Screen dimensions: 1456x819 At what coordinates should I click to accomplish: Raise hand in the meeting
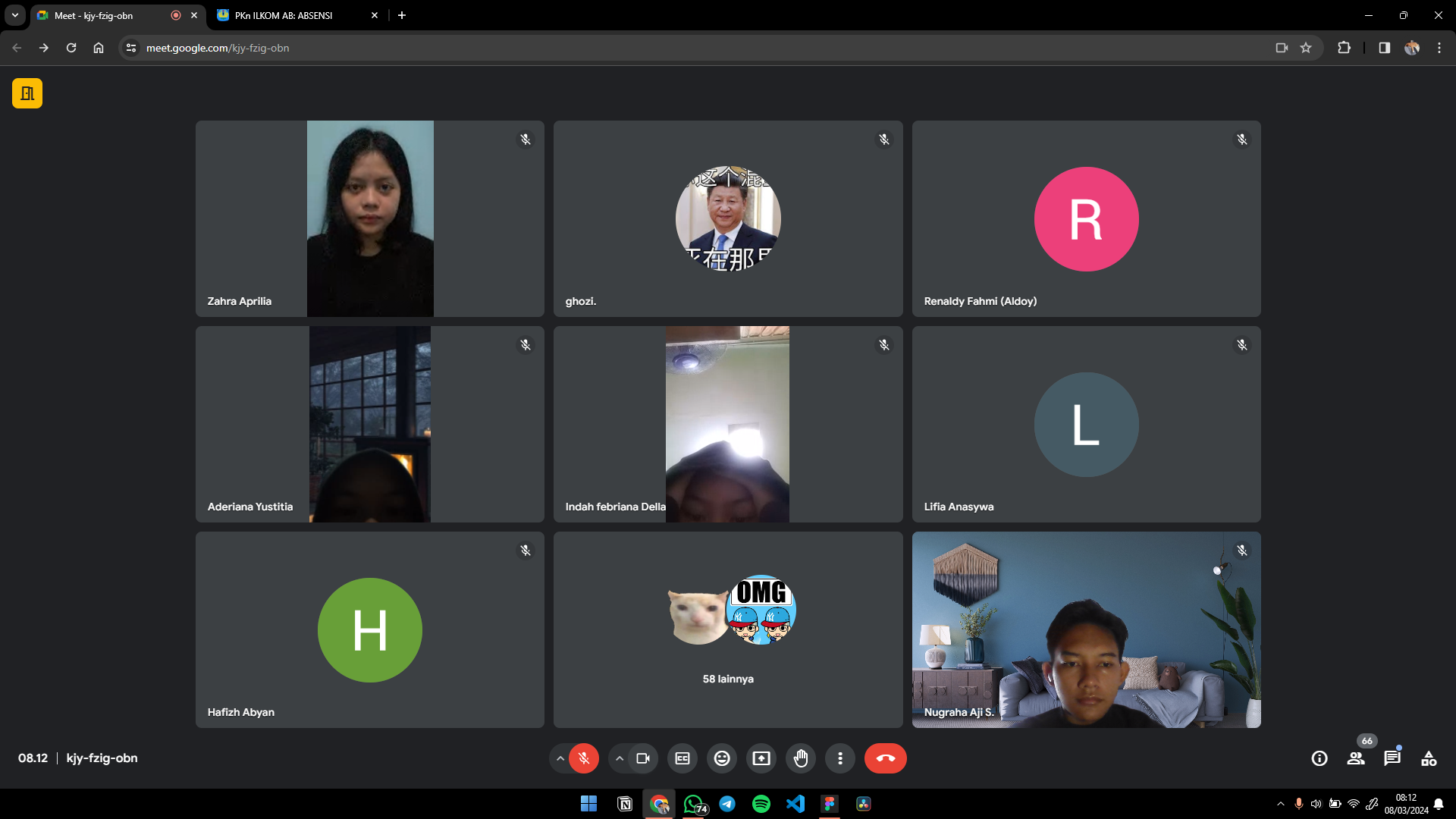(x=801, y=758)
